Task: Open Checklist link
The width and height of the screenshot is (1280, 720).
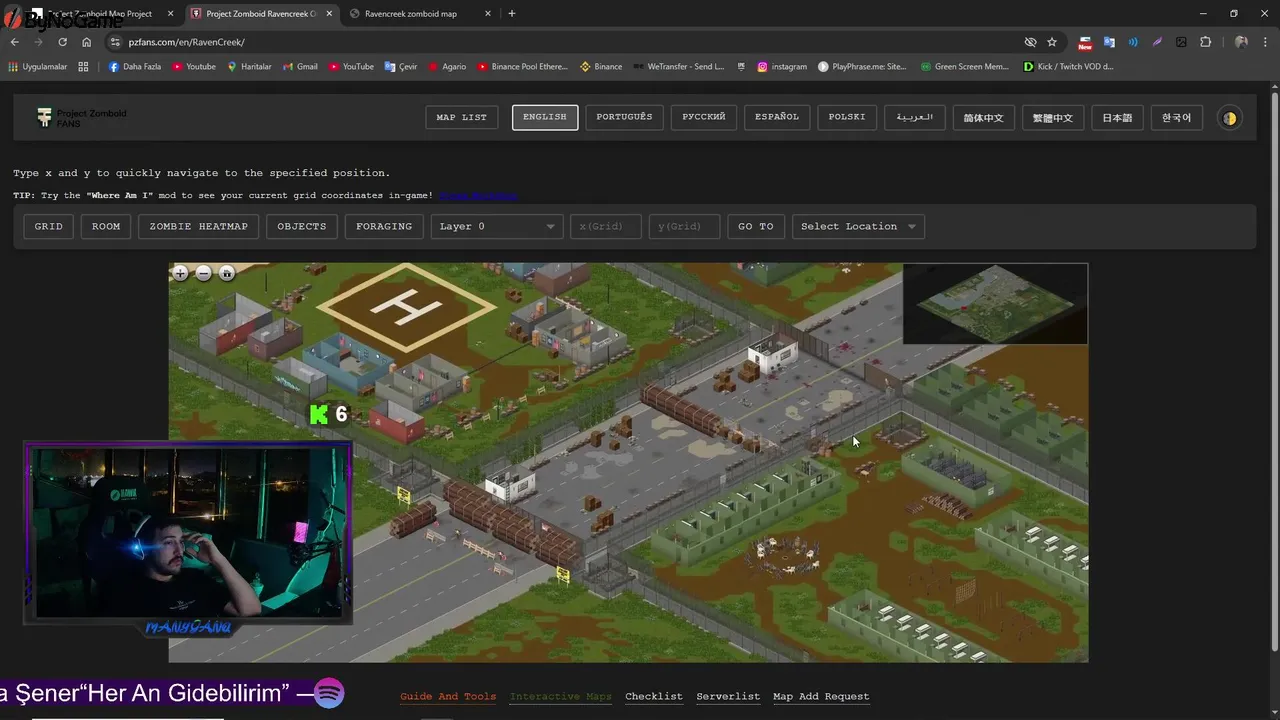Action: pos(654,697)
